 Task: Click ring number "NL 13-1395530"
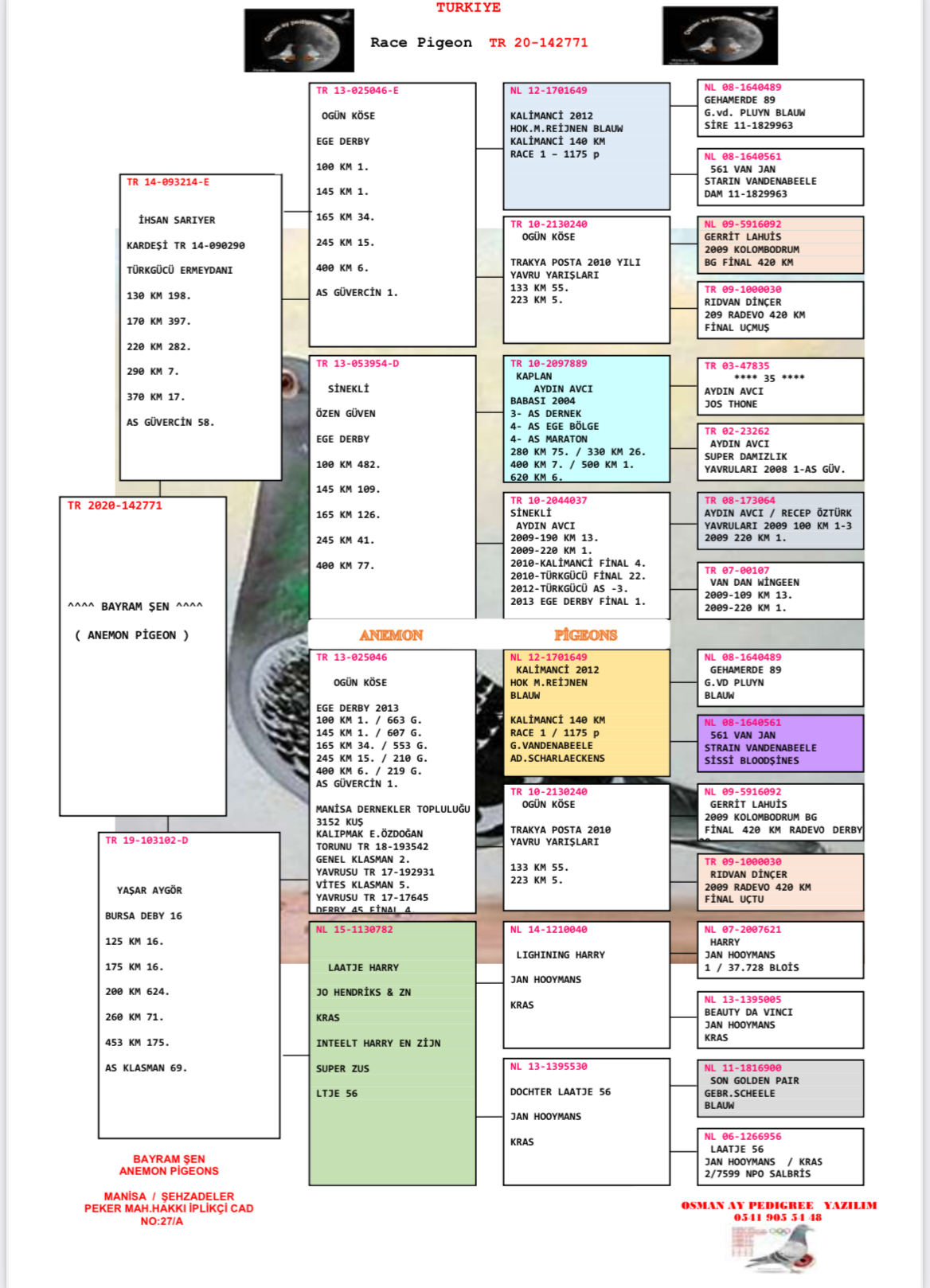click(549, 1066)
